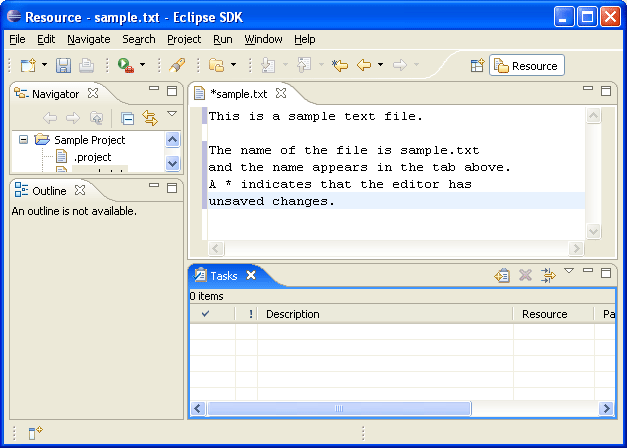The image size is (627, 448).
Task: Open the Navigate menu
Action: (x=89, y=39)
